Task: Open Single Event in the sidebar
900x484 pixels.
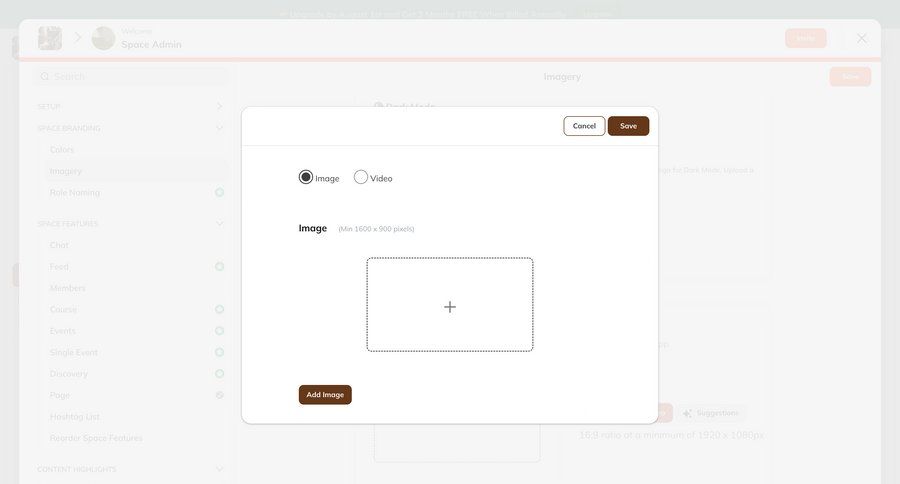Action: pos(73,352)
